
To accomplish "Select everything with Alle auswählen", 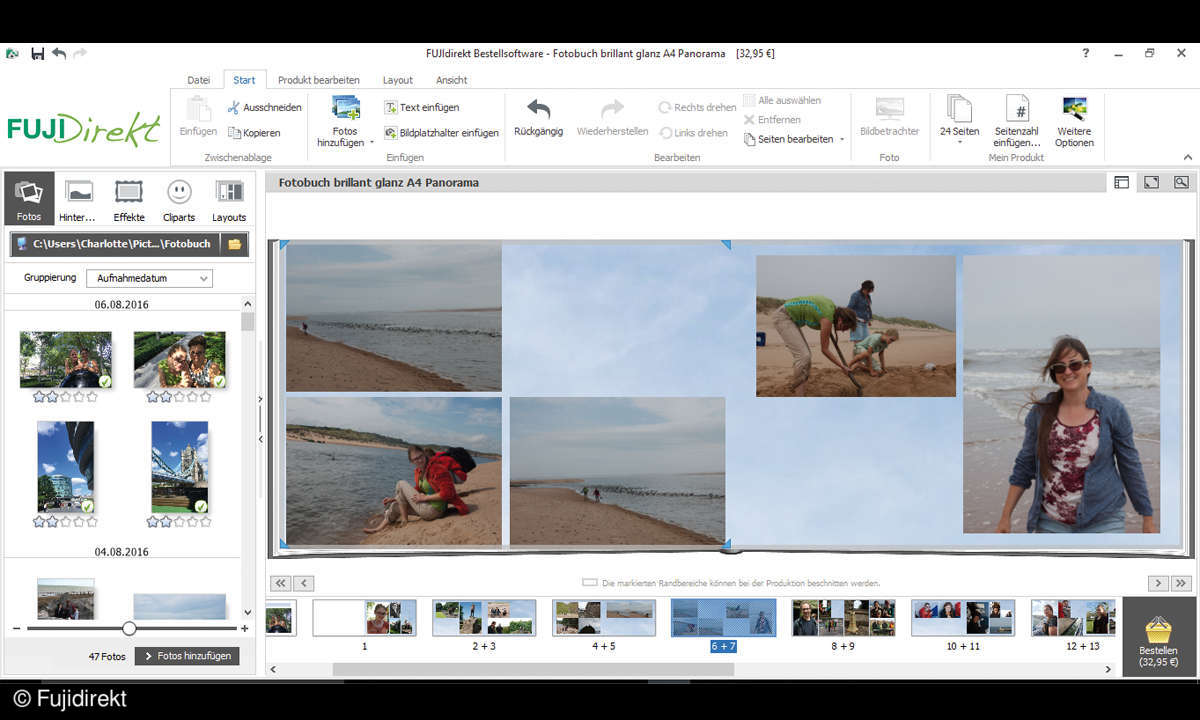I will pyautogui.click(x=782, y=100).
